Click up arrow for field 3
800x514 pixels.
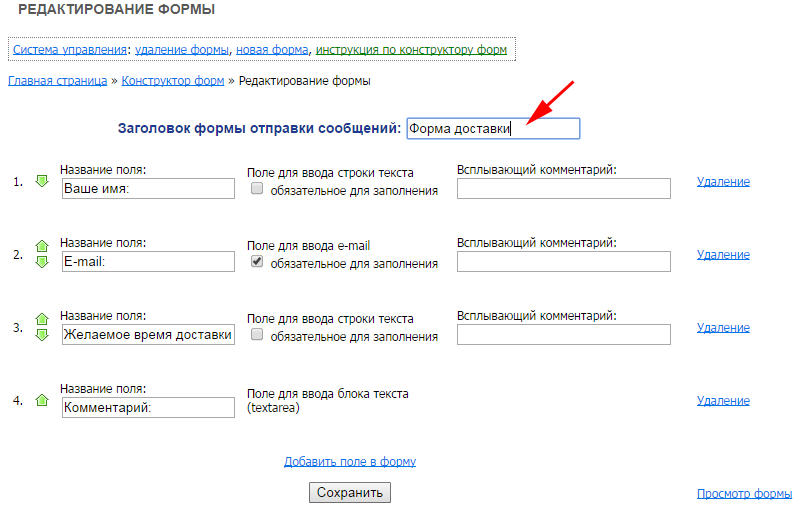coord(42,319)
